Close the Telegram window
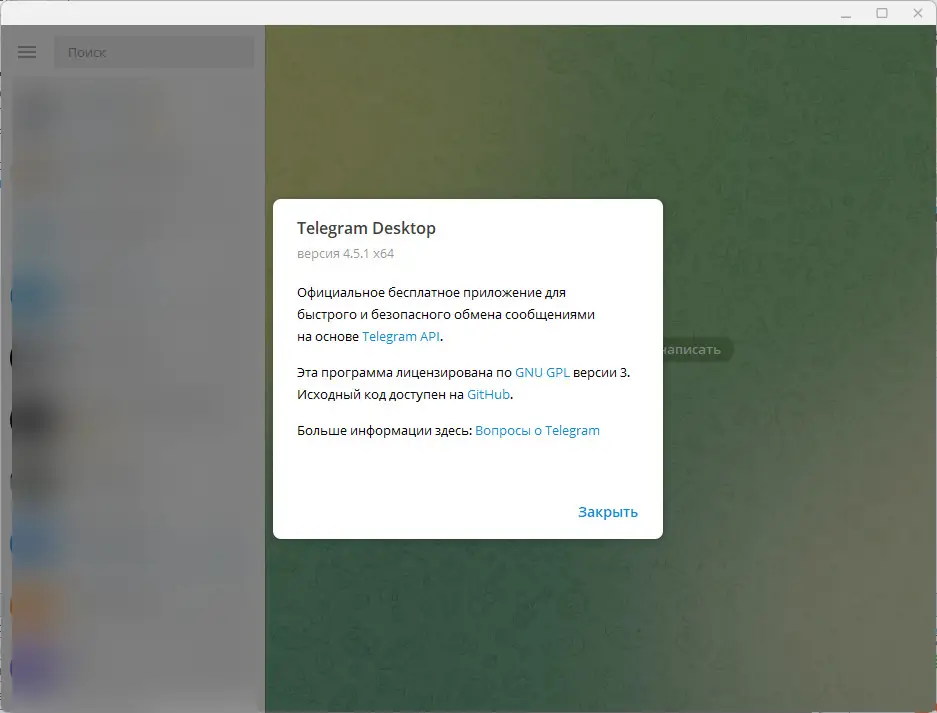 point(918,13)
